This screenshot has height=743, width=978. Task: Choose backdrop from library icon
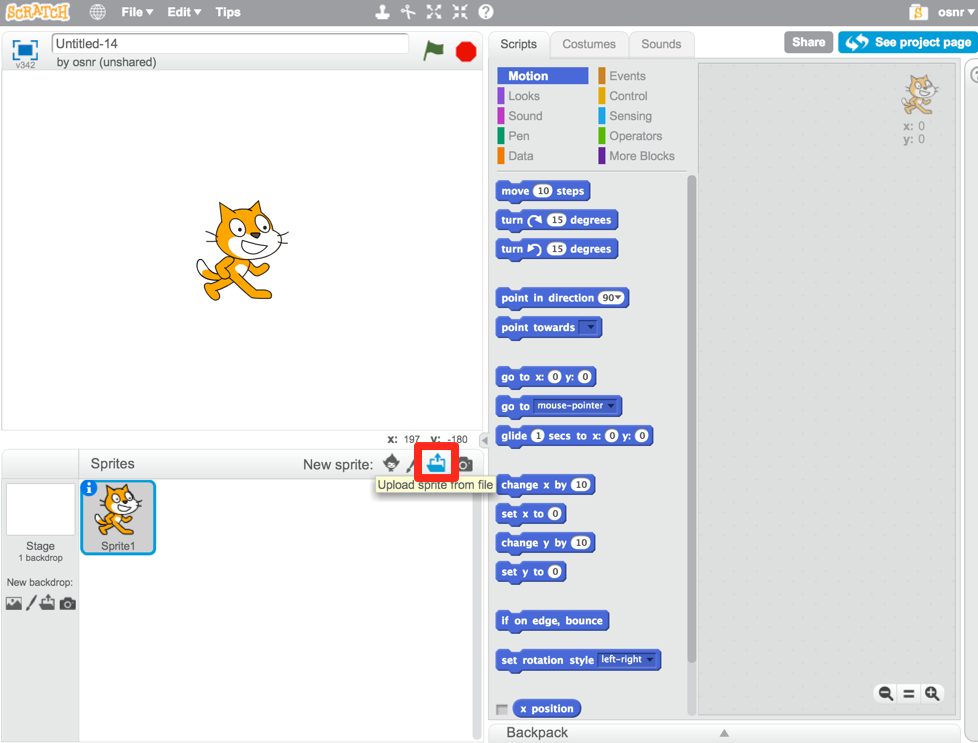click(14, 603)
